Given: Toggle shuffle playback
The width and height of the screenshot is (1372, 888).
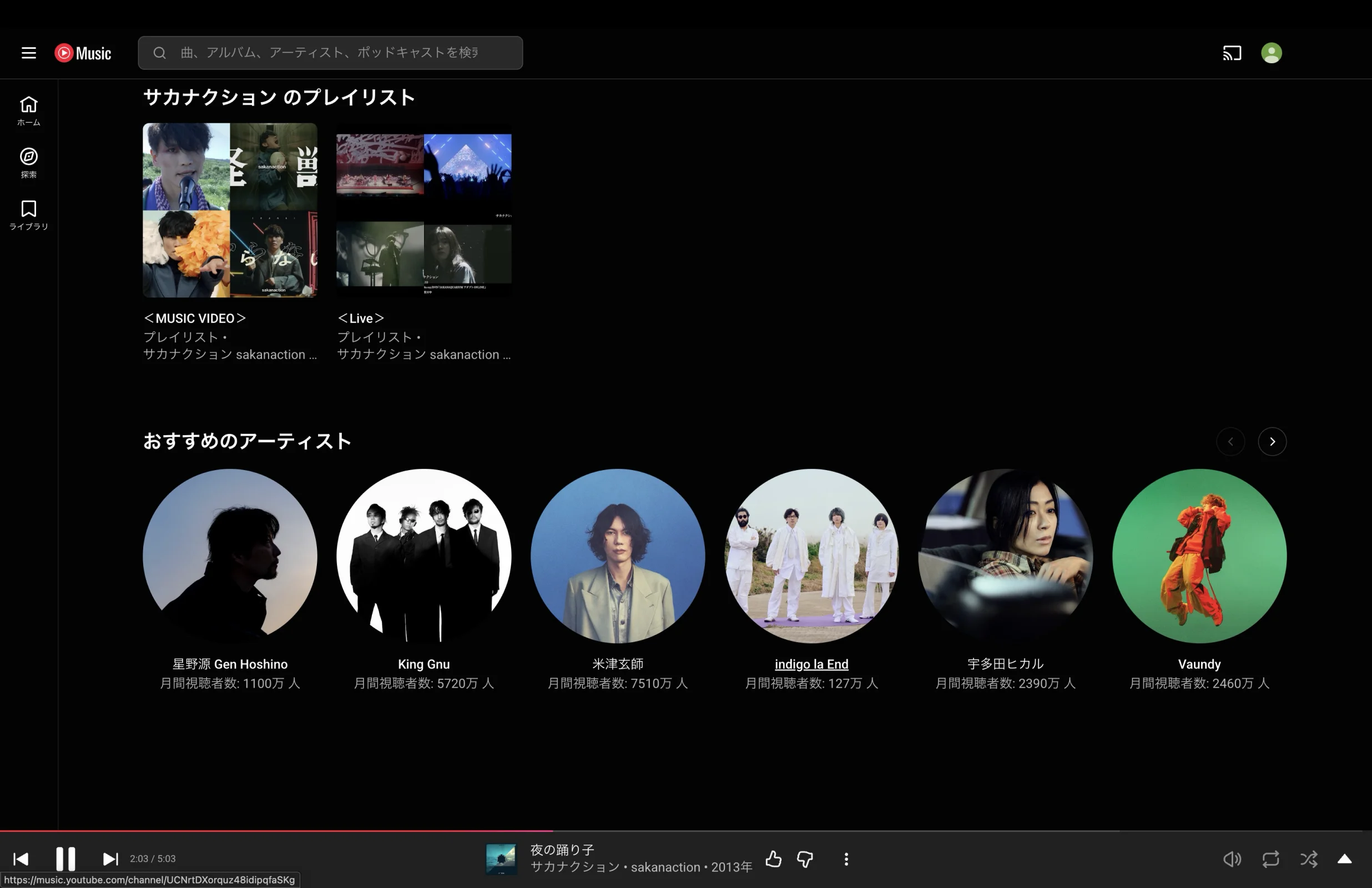Looking at the screenshot, I should [x=1309, y=859].
